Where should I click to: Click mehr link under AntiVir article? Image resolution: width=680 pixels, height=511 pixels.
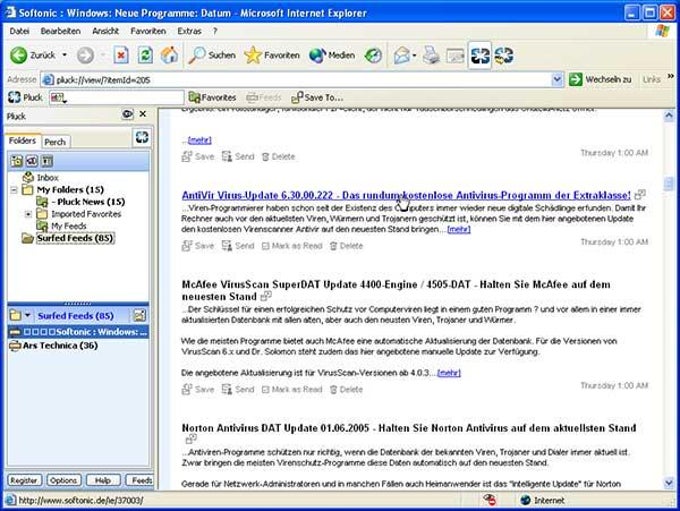pyautogui.click(x=459, y=229)
